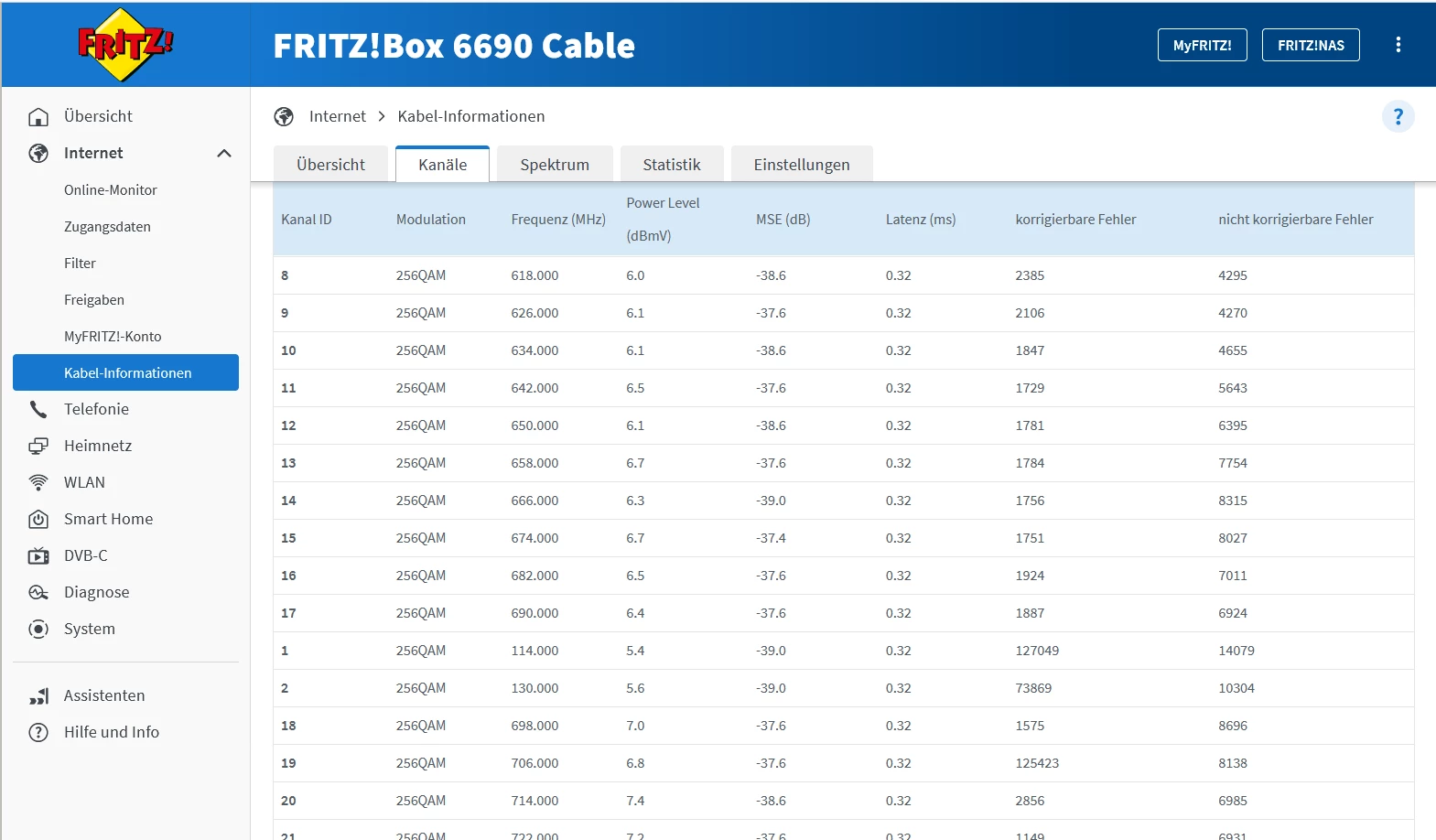Screen dimensions: 1436x840
Task: Click uncorrectable errors value 8315
Action: coord(1233,501)
